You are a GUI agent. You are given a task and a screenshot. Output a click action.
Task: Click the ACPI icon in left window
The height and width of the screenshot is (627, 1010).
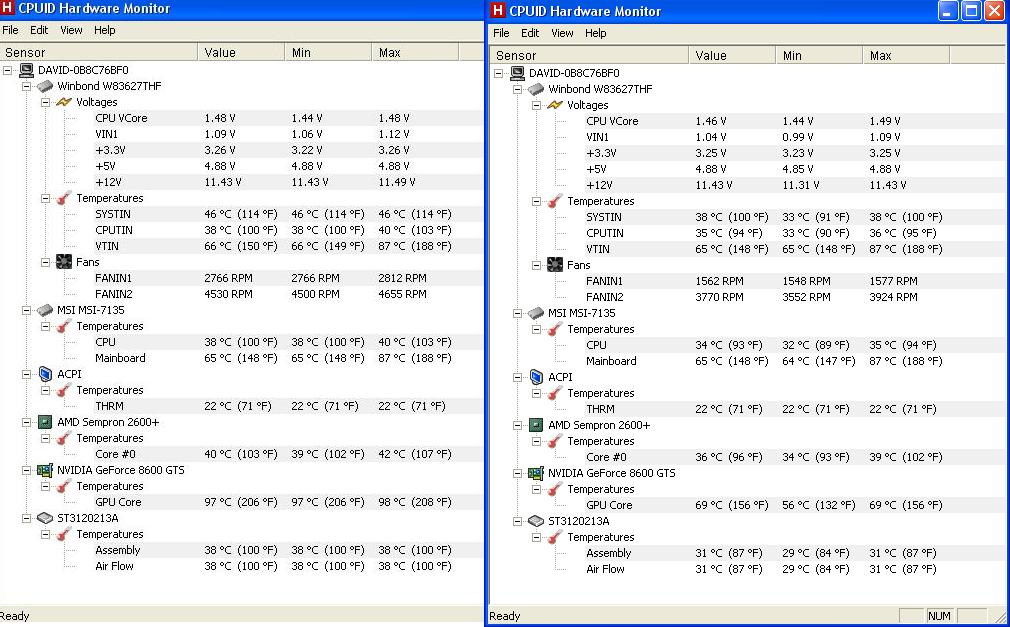click(45, 374)
